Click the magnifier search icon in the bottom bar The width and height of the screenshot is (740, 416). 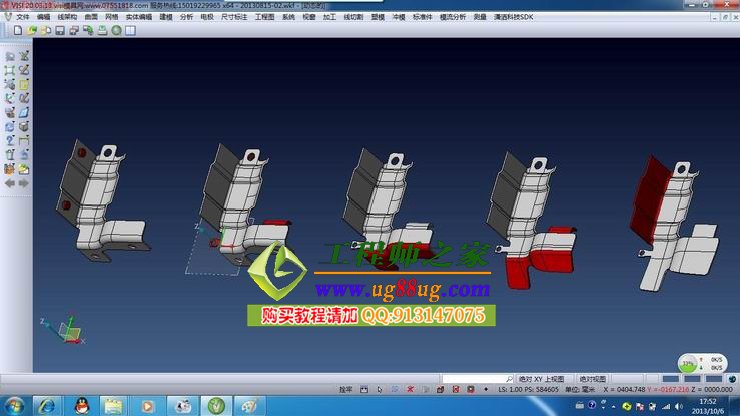pyautogui.click(x=509, y=379)
